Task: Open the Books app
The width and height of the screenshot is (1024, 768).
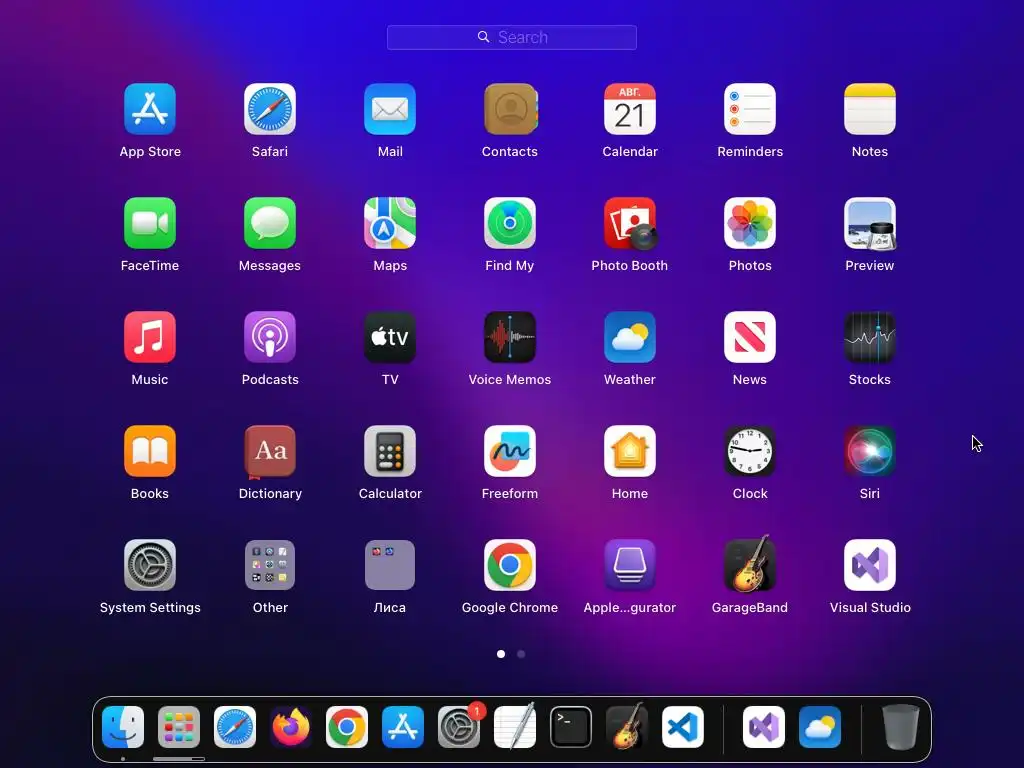Action: (150, 451)
